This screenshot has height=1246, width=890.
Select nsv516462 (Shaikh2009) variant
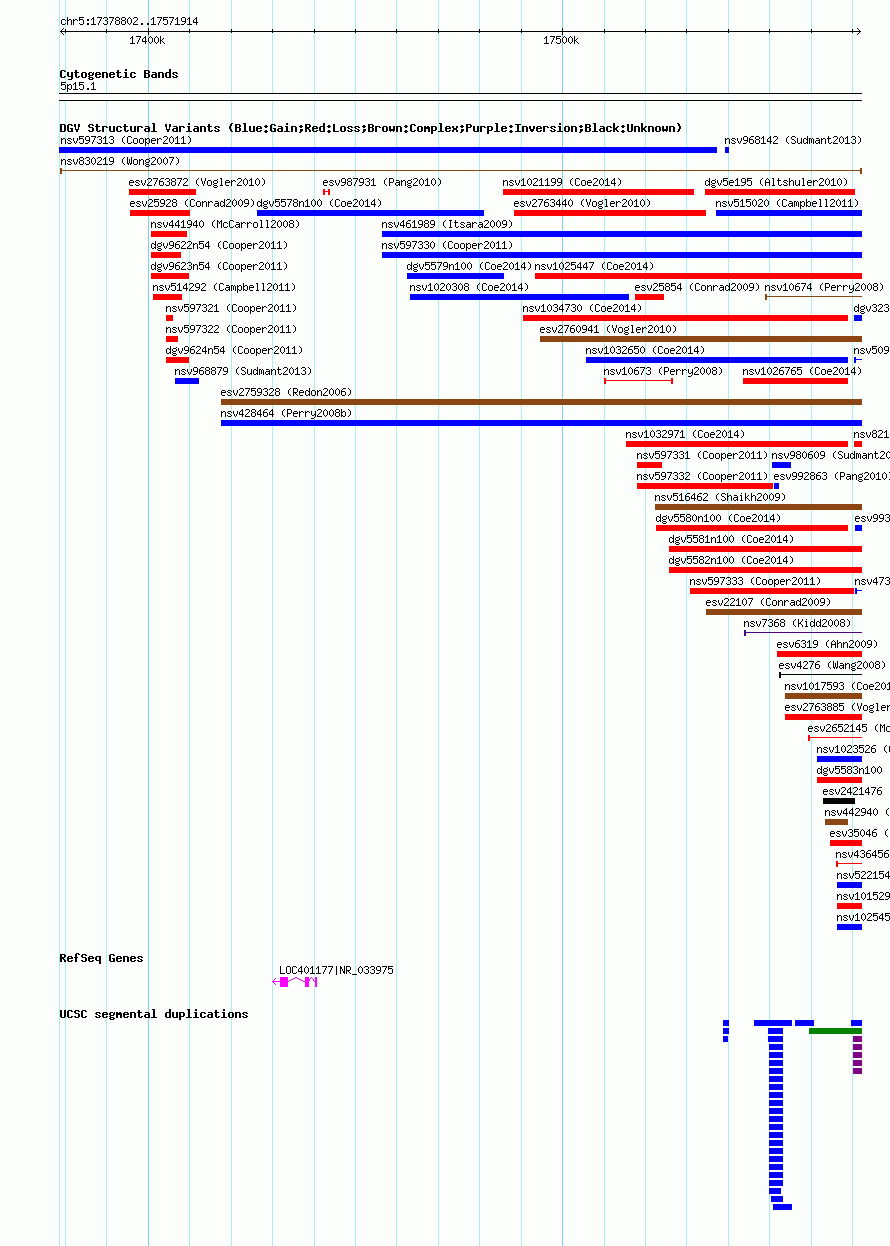point(758,507)
